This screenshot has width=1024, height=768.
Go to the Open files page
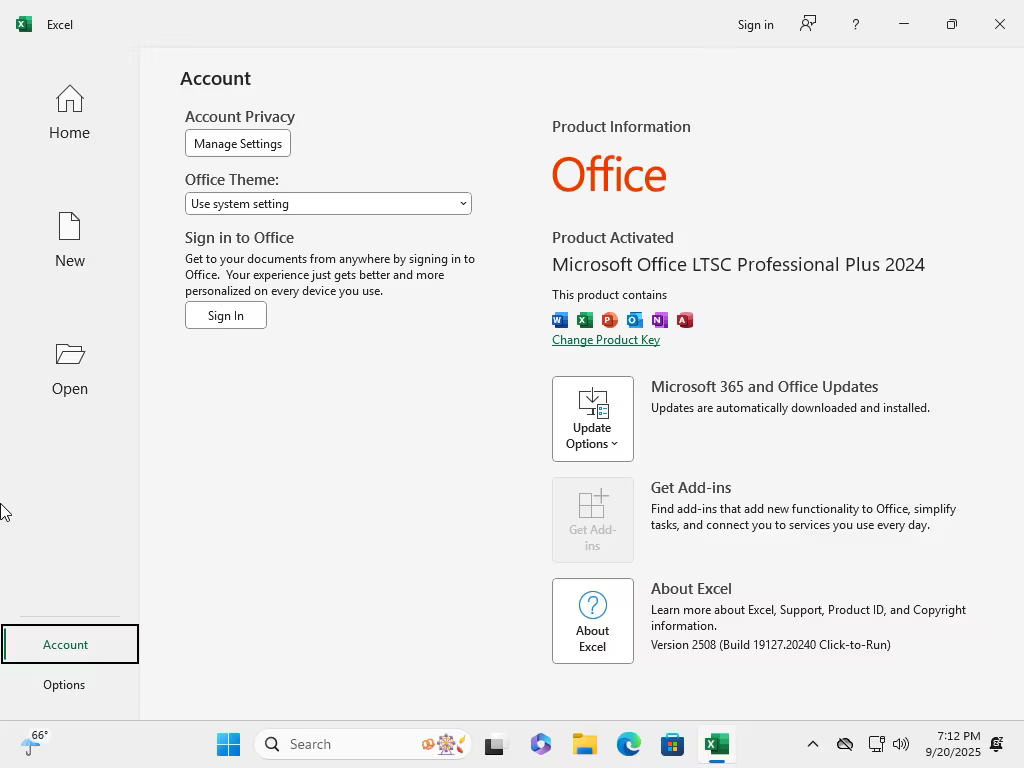pos(69,368)
